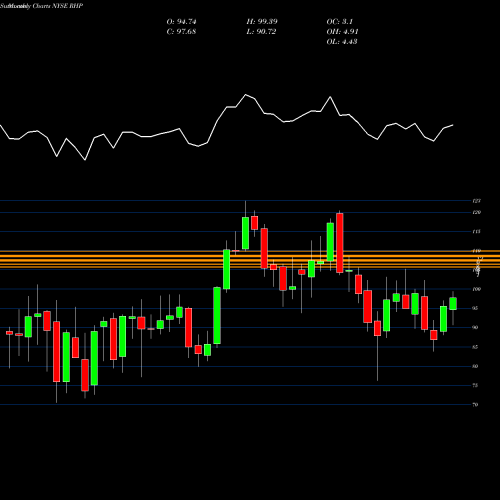
Task: Click the 'OC: 3.1' reading
Action: tap(340, 22)
